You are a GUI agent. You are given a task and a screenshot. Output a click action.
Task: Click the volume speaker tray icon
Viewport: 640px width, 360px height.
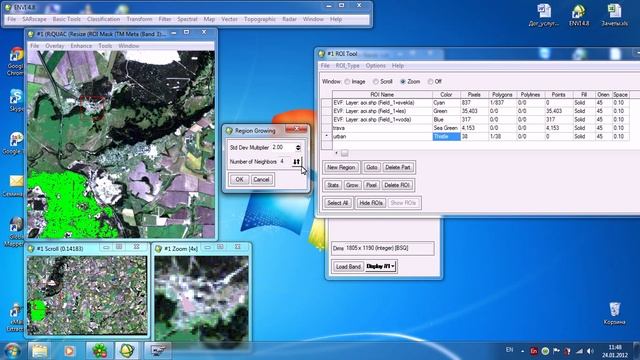590,351
